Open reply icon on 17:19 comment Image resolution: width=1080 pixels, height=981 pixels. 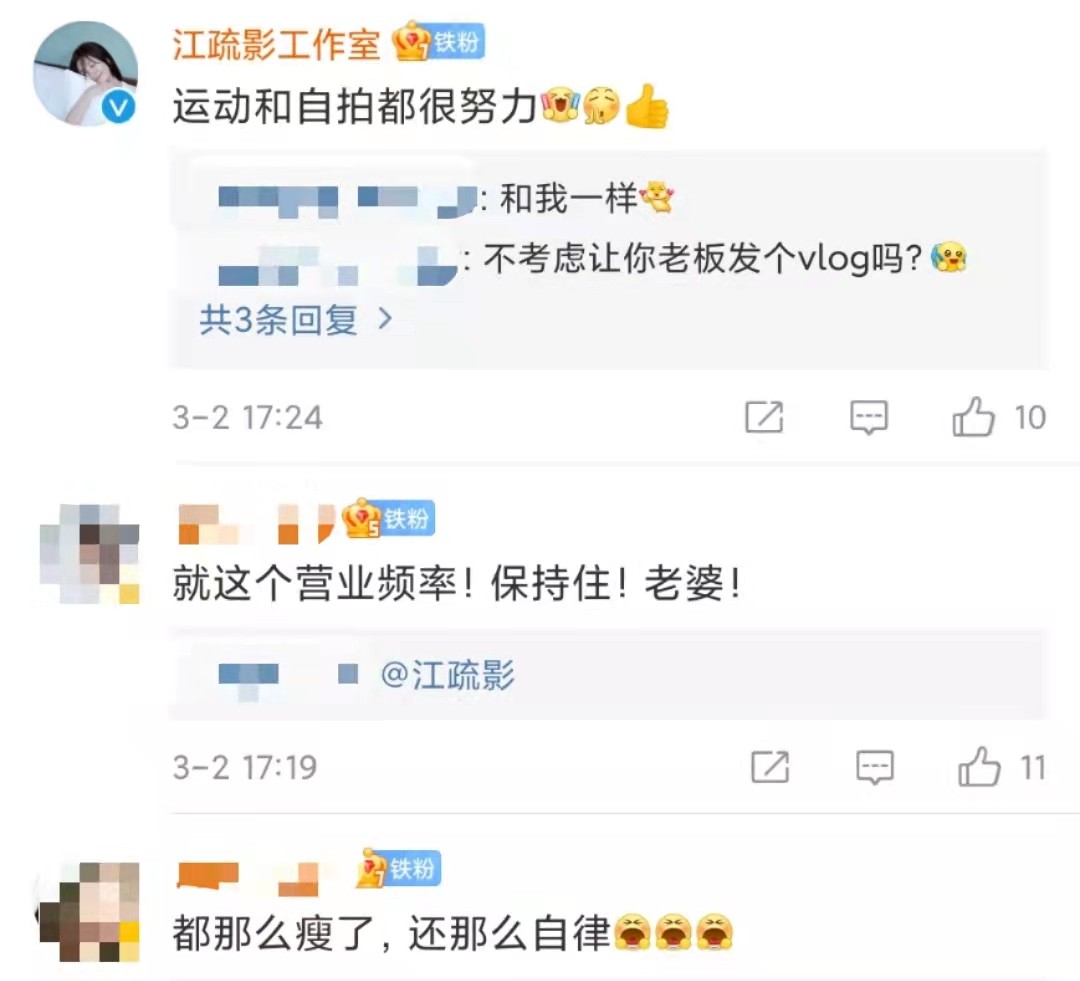875,767
